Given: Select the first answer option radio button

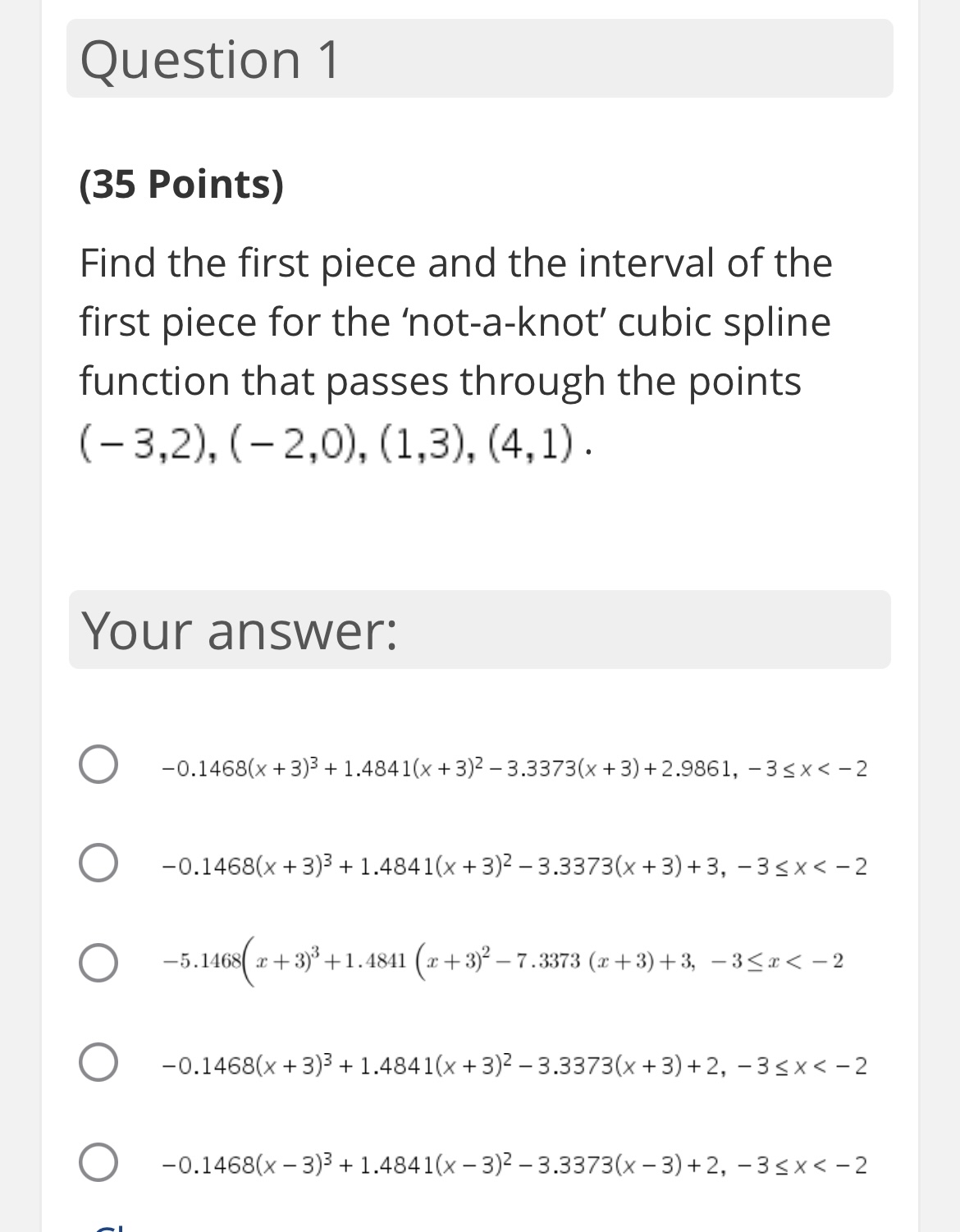Looking at the screenshot, I should (x=98, y=764).
